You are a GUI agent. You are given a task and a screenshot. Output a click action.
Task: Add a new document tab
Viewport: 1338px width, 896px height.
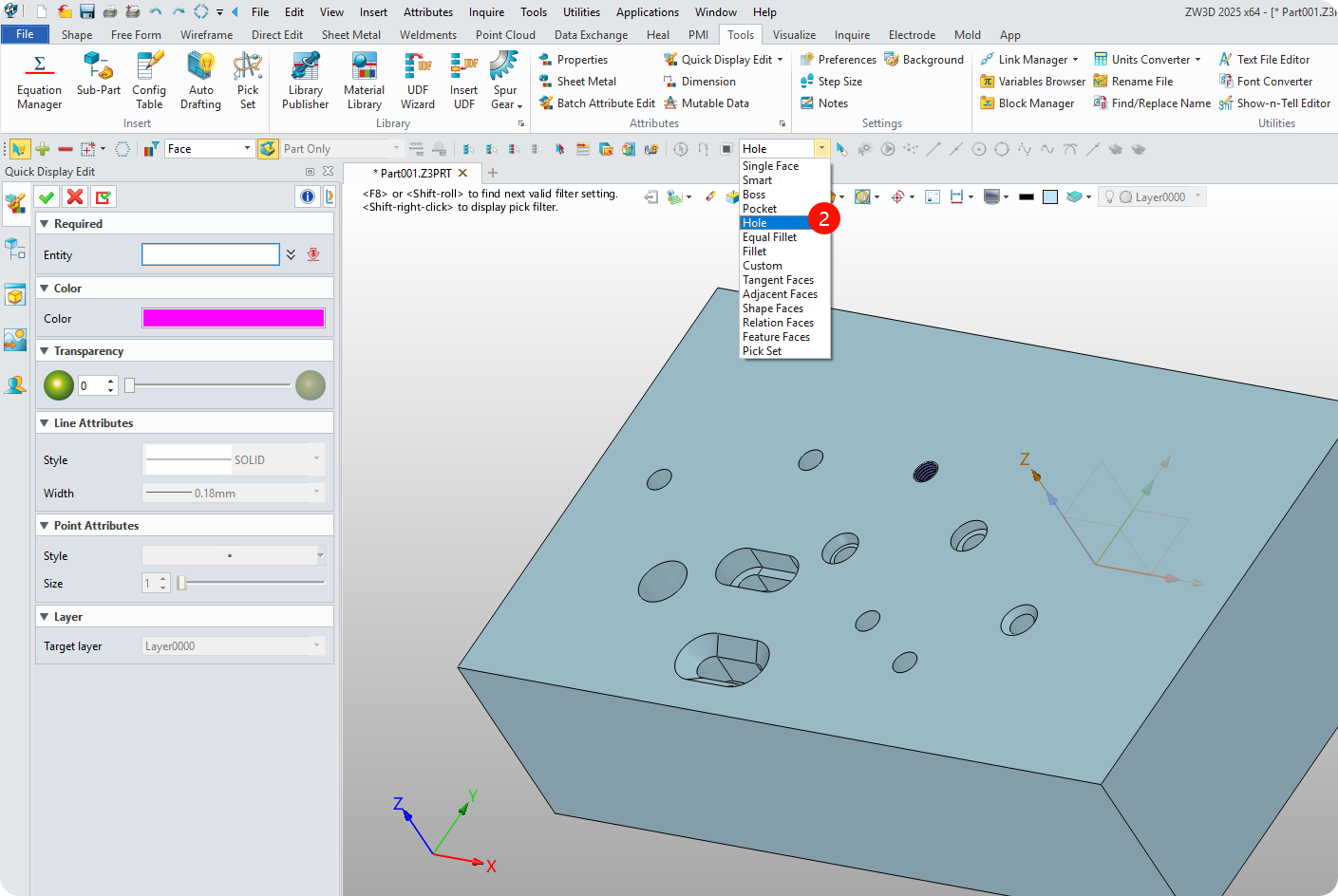pyautogui.click(x=493, y=173)
